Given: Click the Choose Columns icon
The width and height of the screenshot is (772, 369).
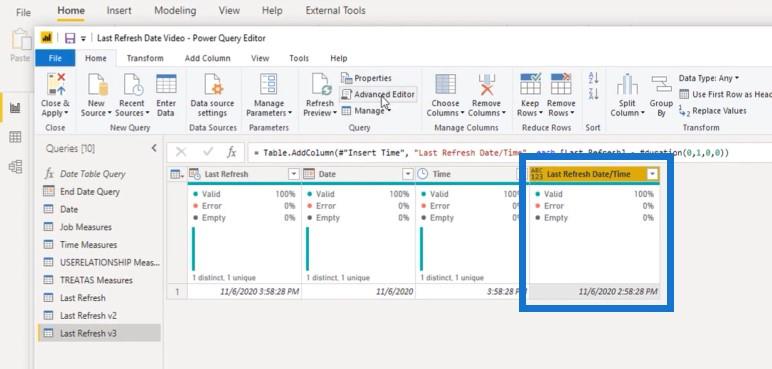Looking at the screenshot, I should coord(445,84).
